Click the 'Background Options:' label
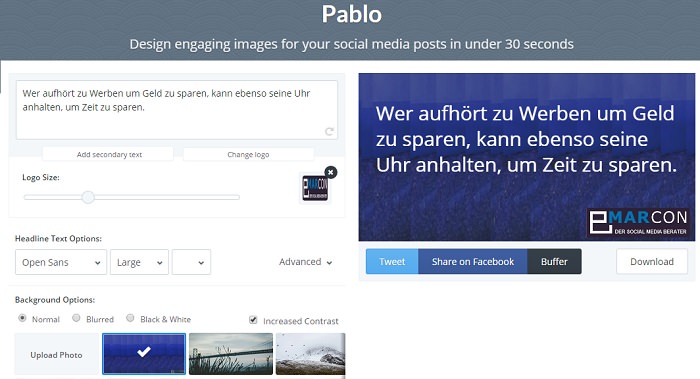This screenshot has width=700, height=379. 55,300
